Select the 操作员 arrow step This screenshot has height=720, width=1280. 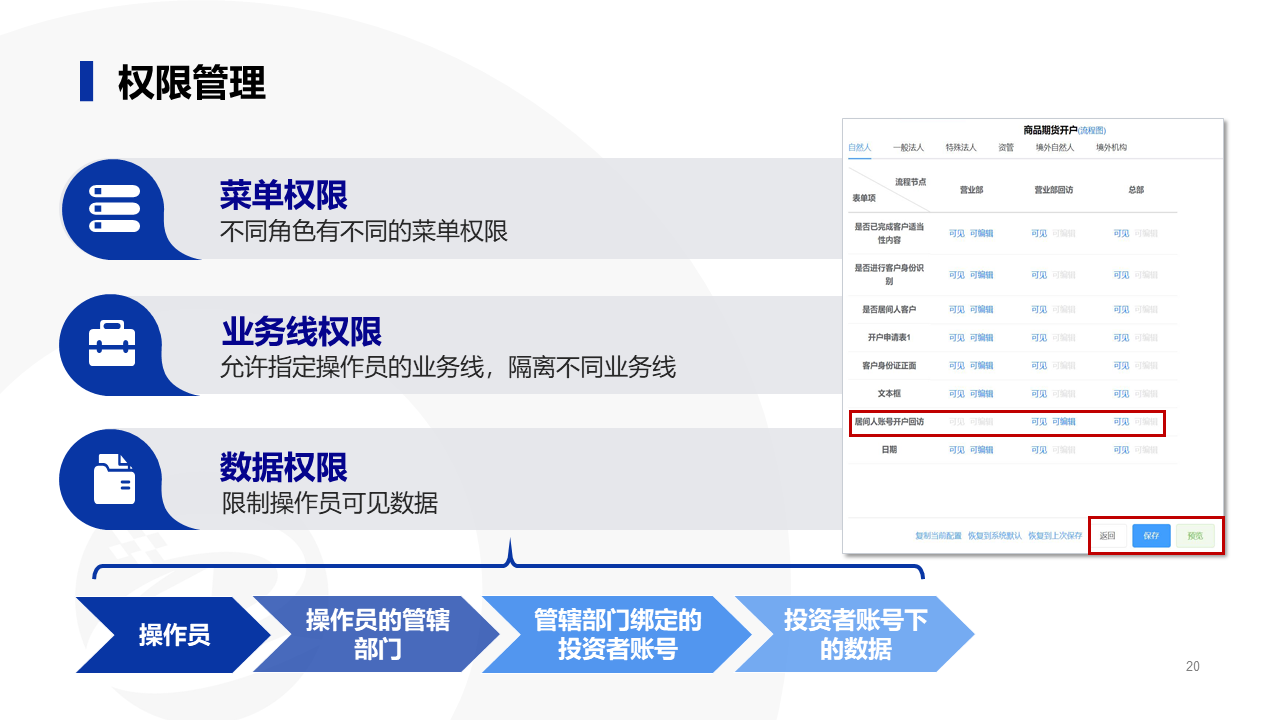pyautogui.click(x=174, y=635)
